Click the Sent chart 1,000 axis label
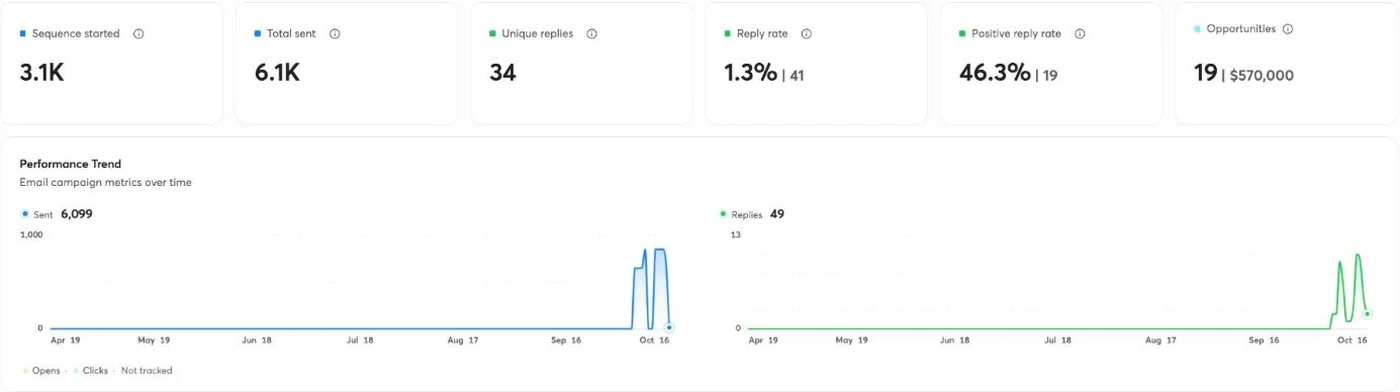1400x392 pixels. point(31,234)
